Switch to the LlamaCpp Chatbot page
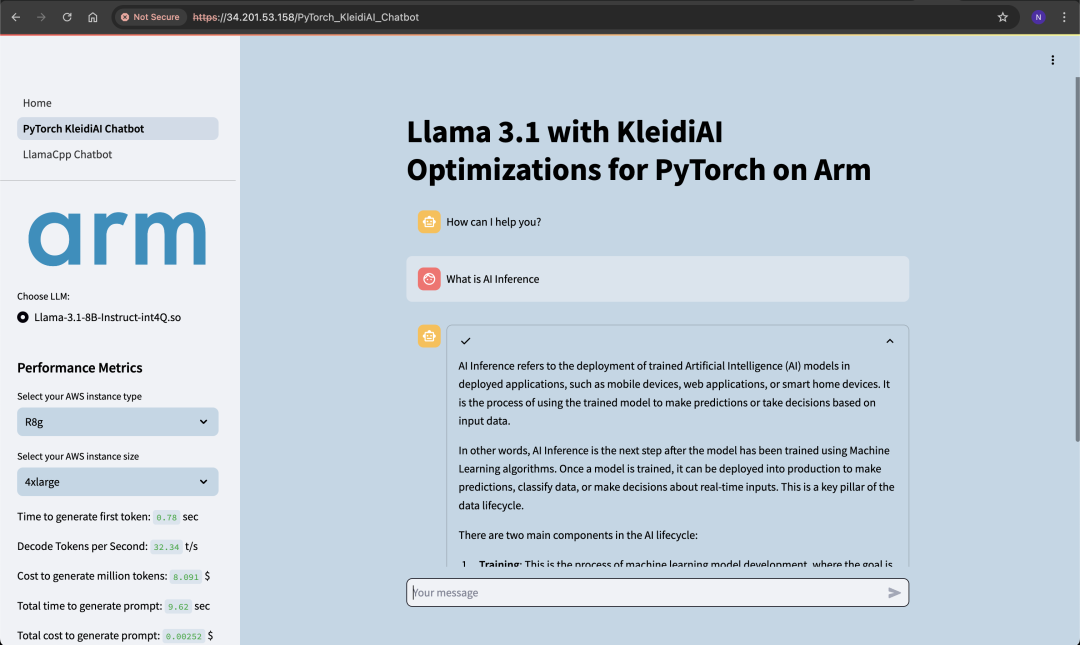Screen dimensions: 1080x645 coord(68,155)
